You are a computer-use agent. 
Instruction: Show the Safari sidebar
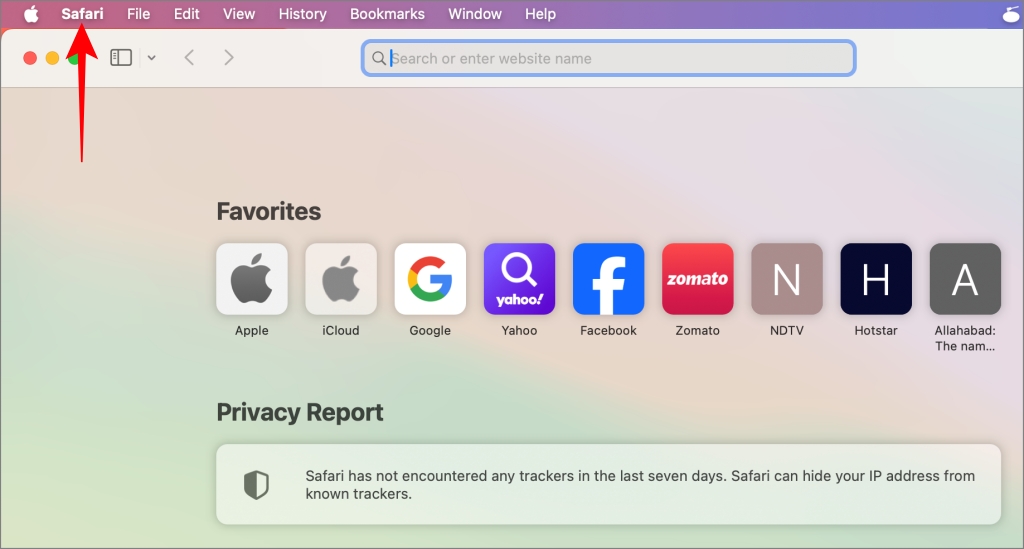click(x=121, y=57)
